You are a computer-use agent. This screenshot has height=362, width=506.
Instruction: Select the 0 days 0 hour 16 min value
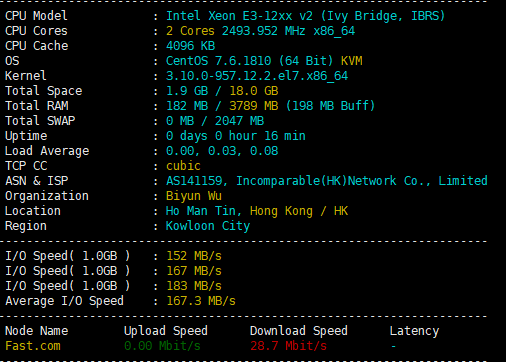(236, 136)
